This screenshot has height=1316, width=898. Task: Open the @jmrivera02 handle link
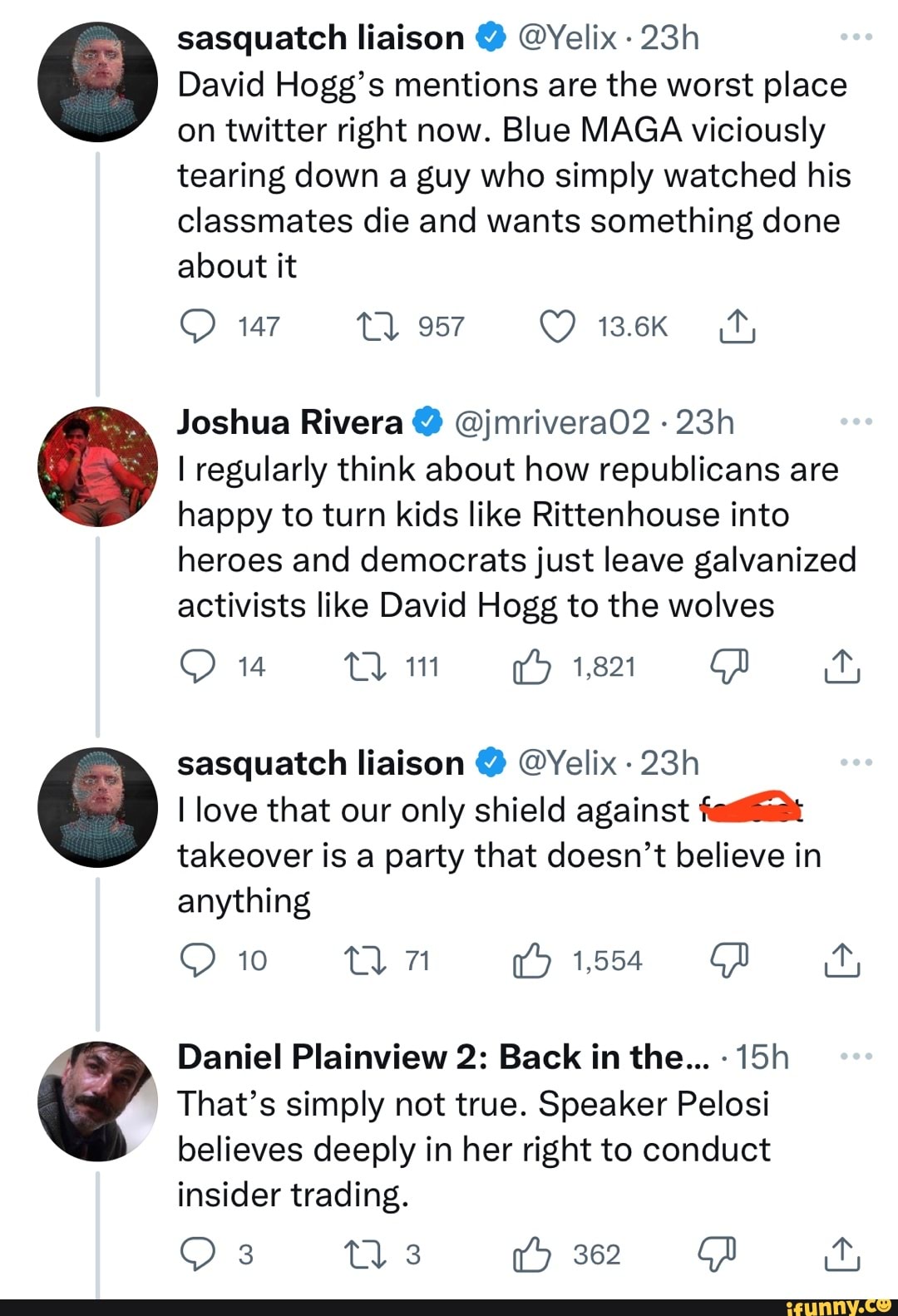pyautogui.click(x=552, y=422)
